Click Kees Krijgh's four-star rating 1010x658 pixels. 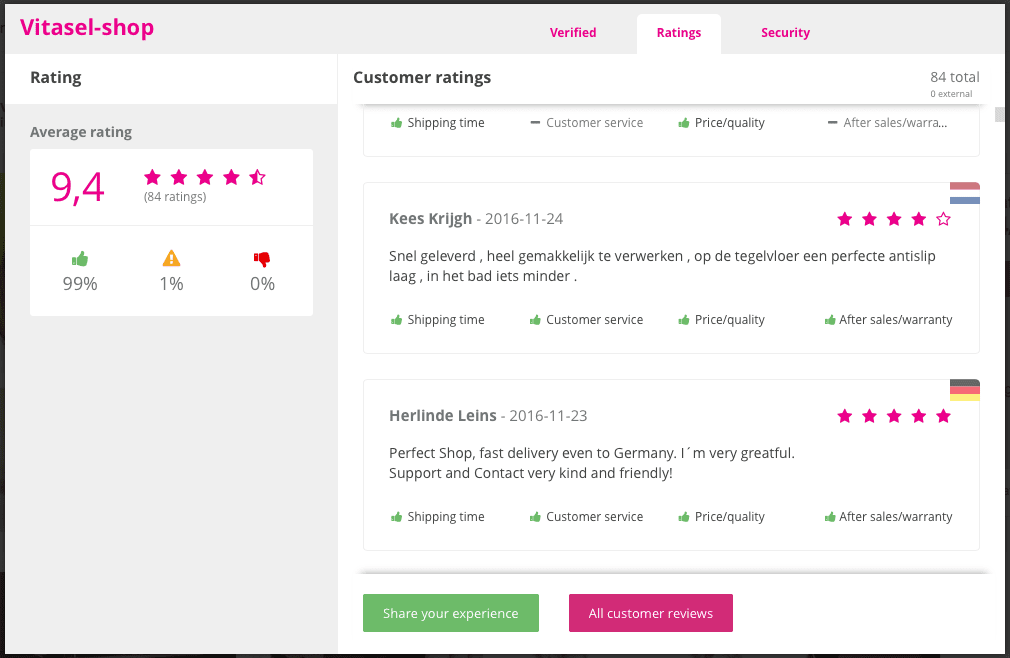coord(894,219)
